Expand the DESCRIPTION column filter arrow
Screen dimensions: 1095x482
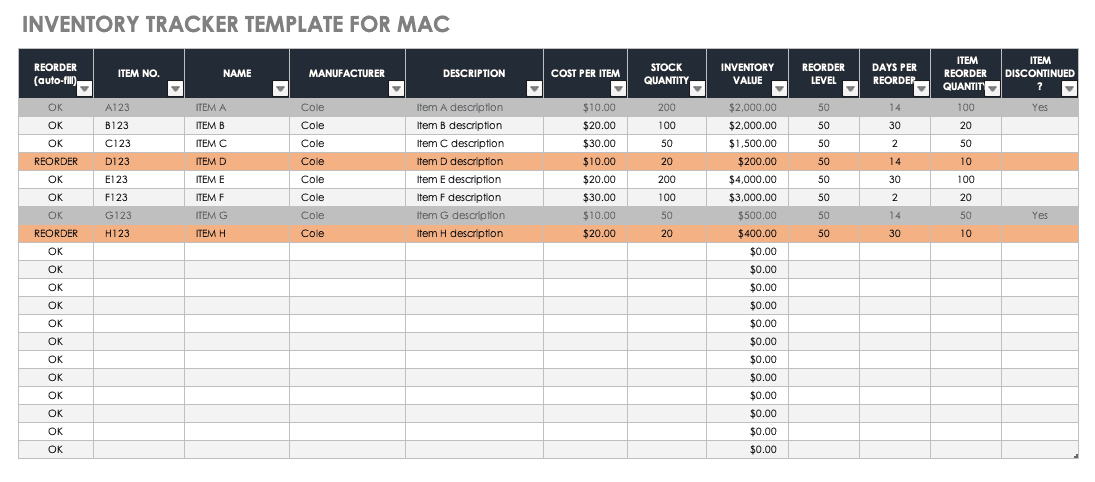point(534,89)
